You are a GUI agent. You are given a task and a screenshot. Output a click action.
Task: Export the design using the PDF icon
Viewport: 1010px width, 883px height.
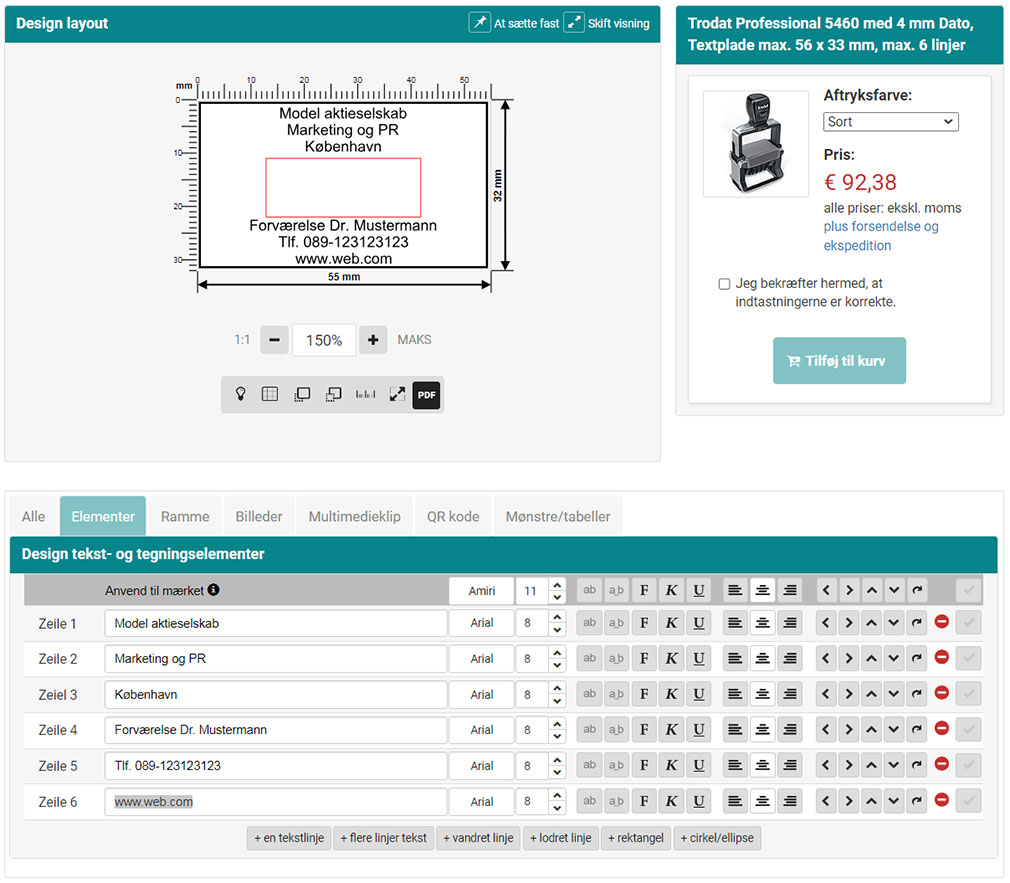point(427,395)
